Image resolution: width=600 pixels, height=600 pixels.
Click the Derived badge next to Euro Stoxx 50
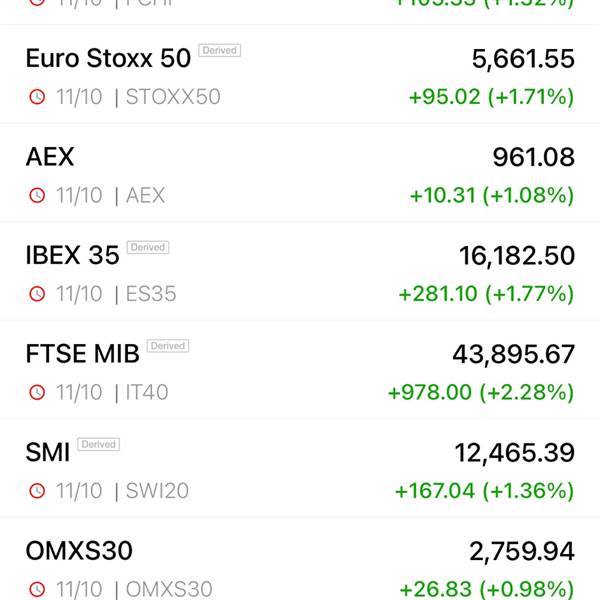(x=220, y=51)
